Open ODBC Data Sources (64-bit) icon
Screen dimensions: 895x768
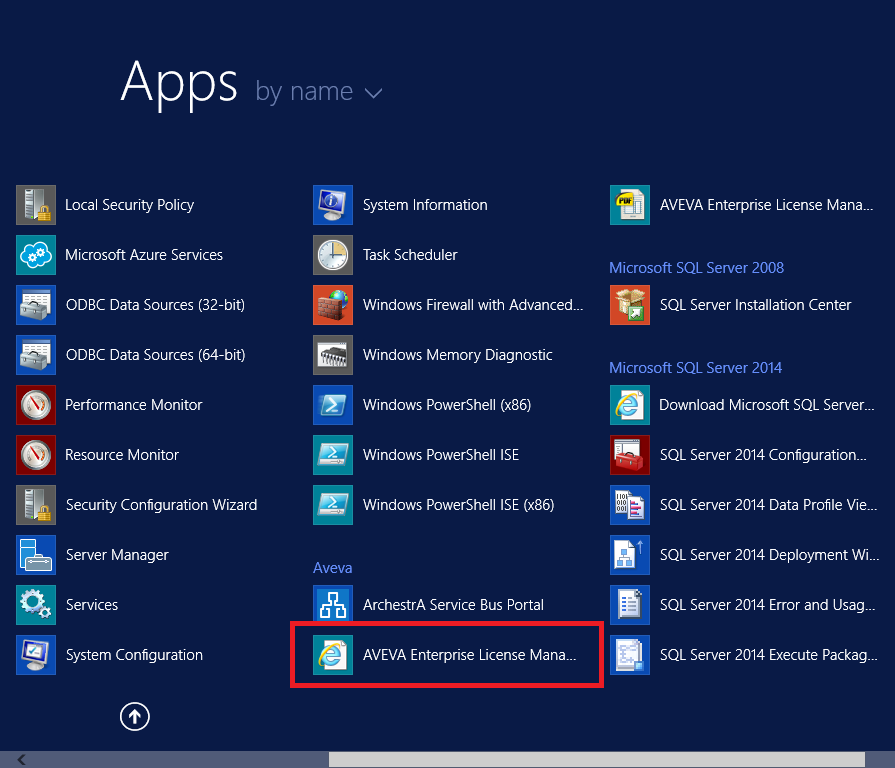tap(36, 355)
